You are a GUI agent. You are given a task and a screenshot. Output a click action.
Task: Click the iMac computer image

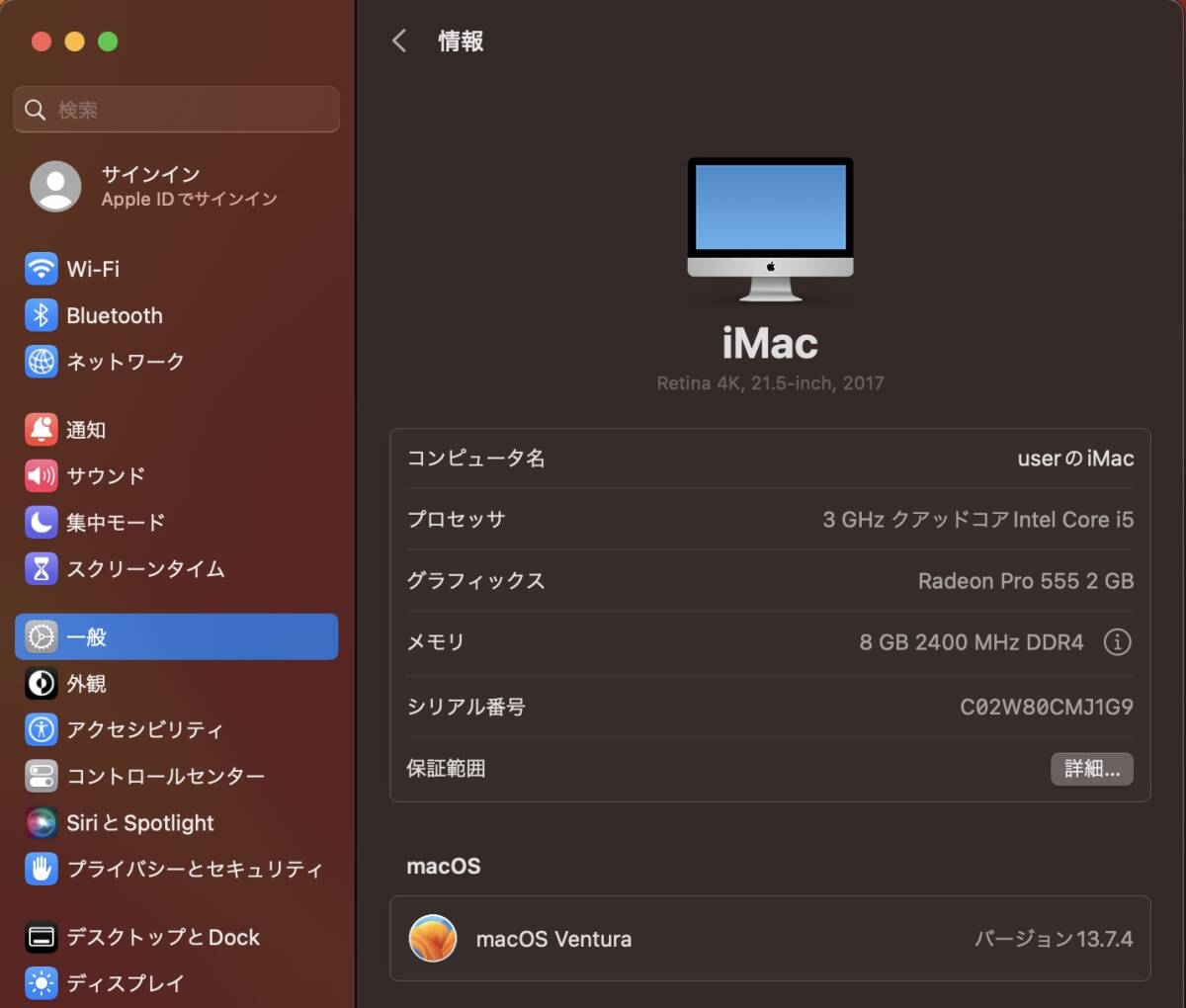click(770, 229)
